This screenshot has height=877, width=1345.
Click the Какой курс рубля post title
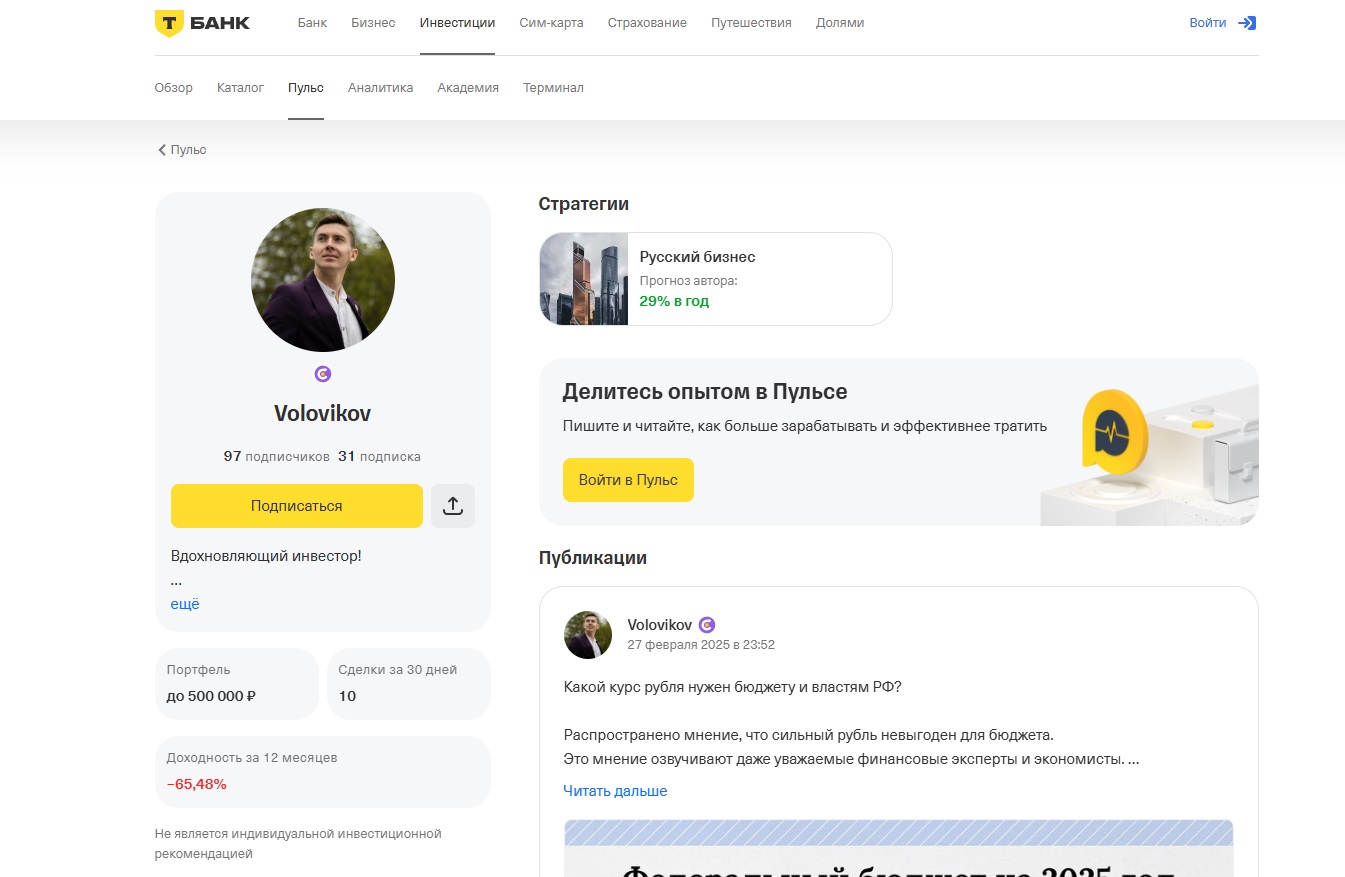click(x=732, y=687)
